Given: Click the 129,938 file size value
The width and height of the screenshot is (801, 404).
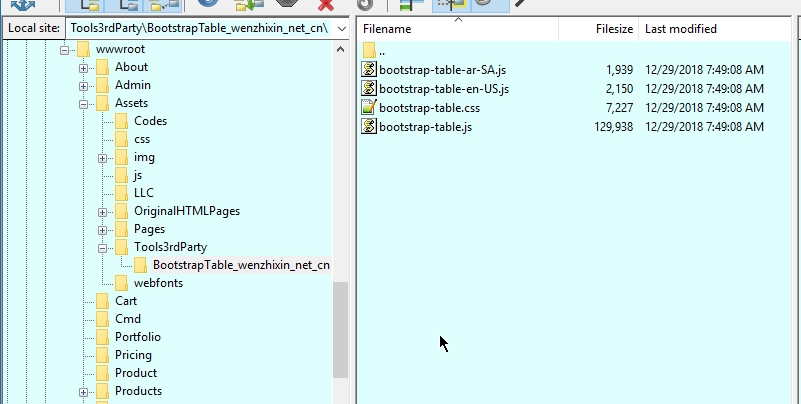Looking at the screenshot, I should [614, 127].
